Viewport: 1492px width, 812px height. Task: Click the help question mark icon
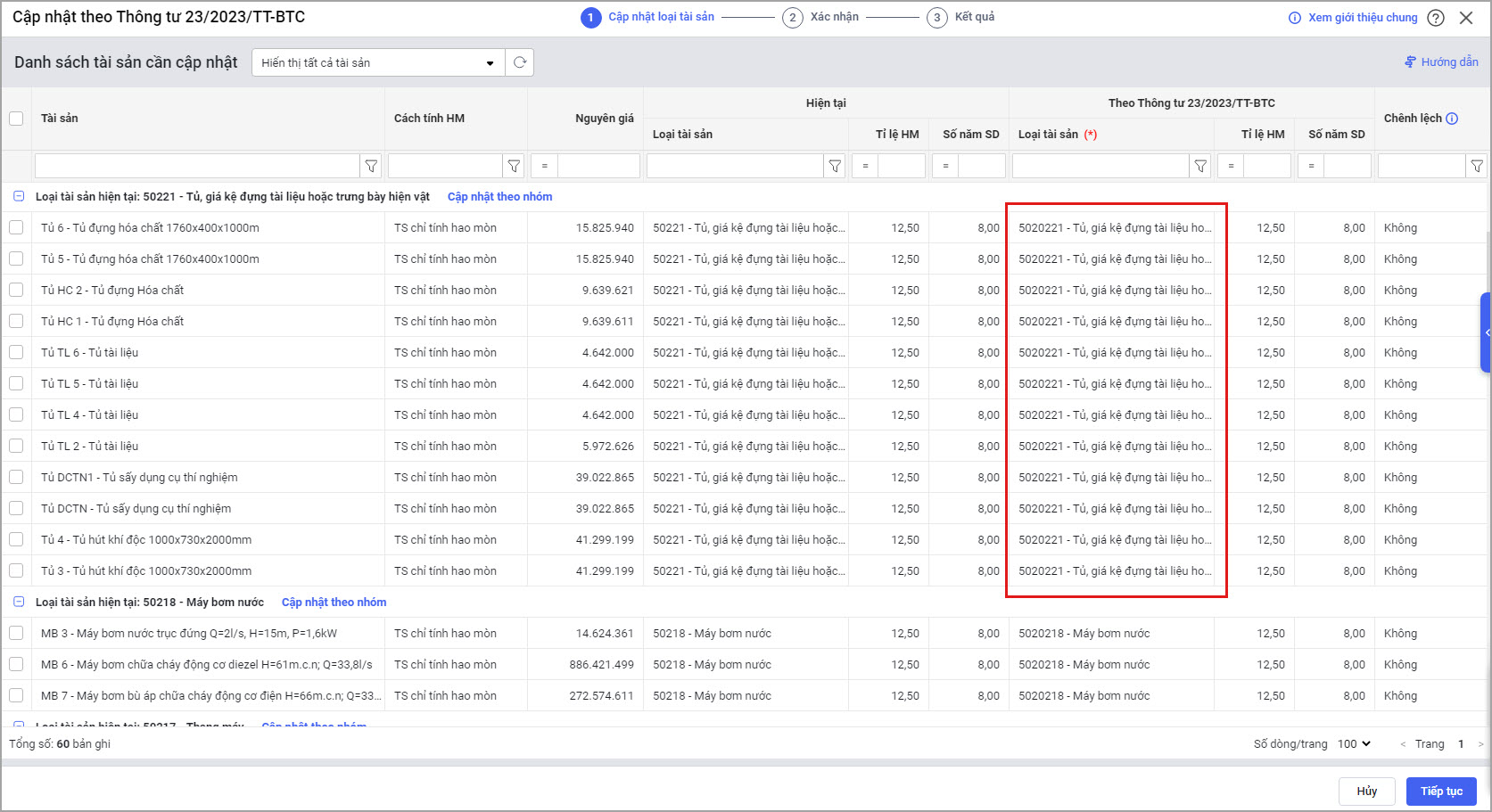1436,18
